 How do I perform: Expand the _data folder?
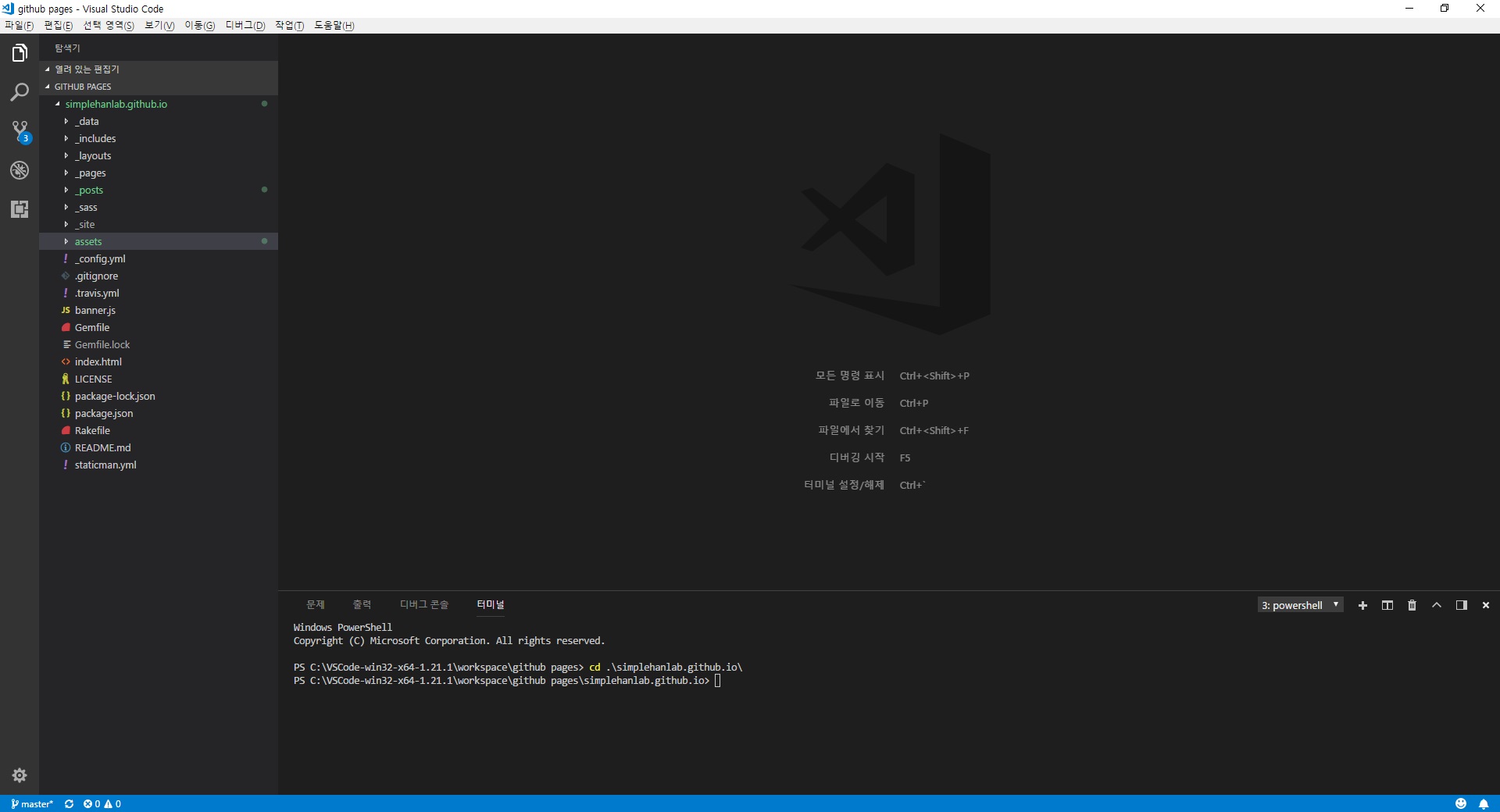(159, 121)
